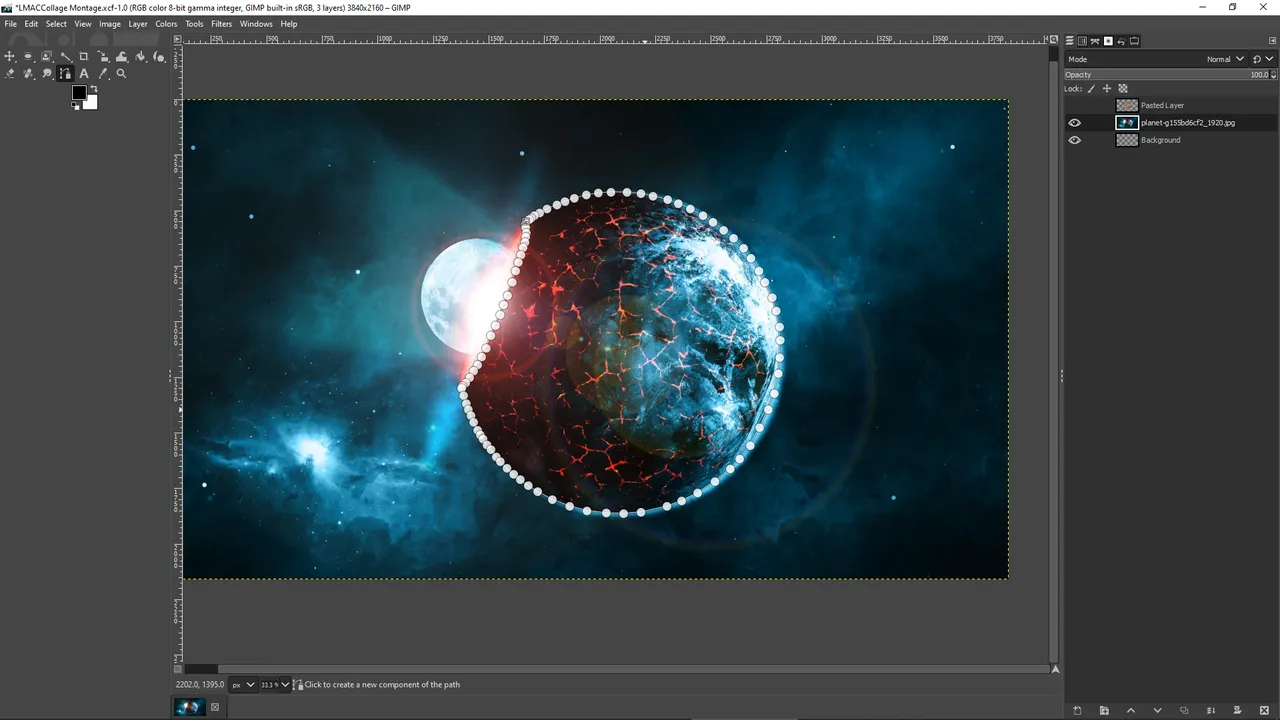Click the planet-g155bd6cf2_1920.jpg layer thumbnail
This screenshot has height=720, width=1280.
click(1127, 123)
